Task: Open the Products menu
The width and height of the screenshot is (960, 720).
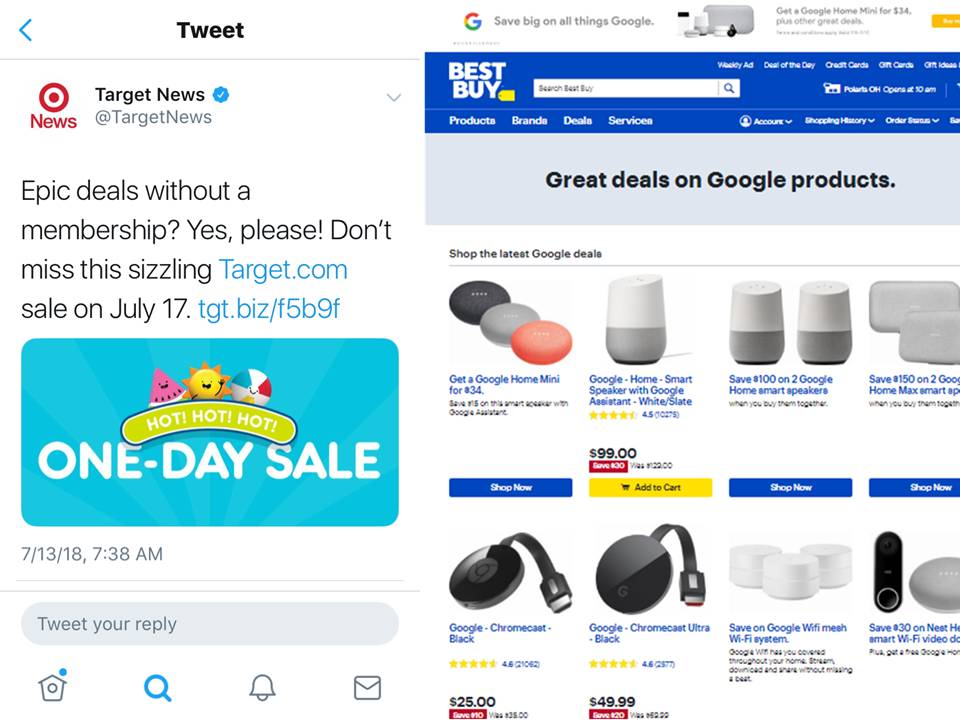Action: (472, 121)
